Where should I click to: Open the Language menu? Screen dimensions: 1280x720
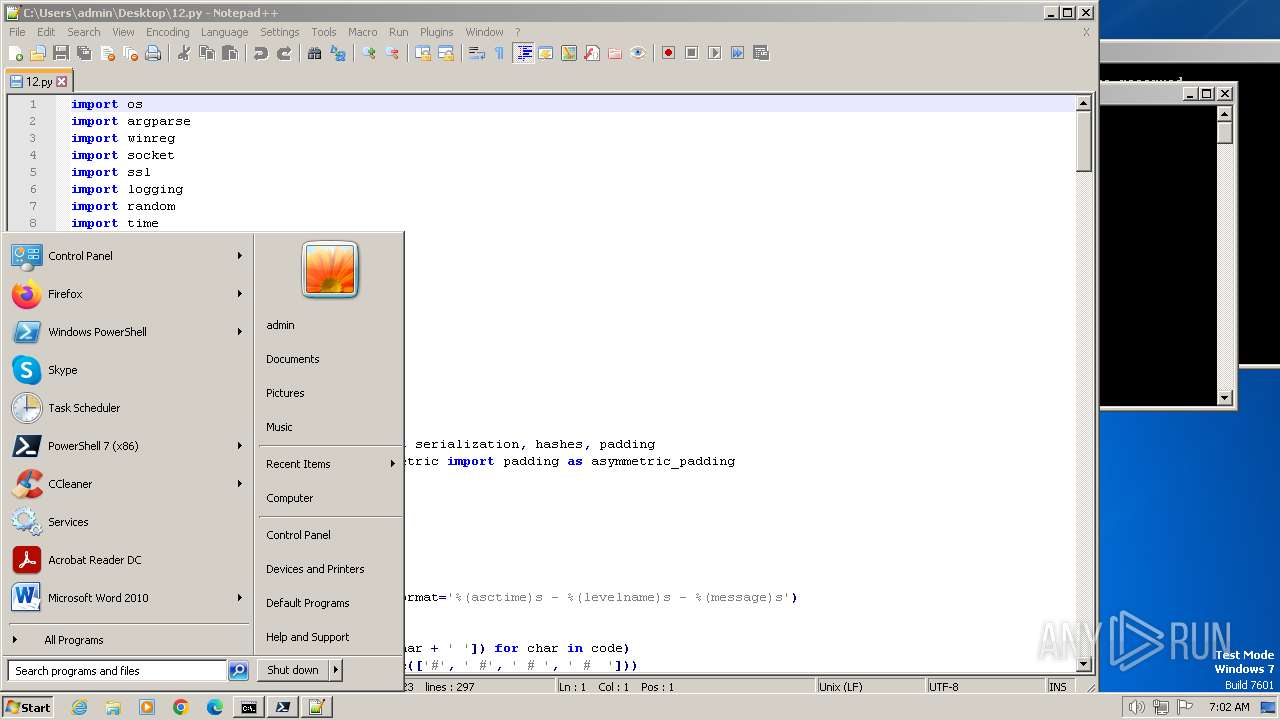tap(224, 32)
